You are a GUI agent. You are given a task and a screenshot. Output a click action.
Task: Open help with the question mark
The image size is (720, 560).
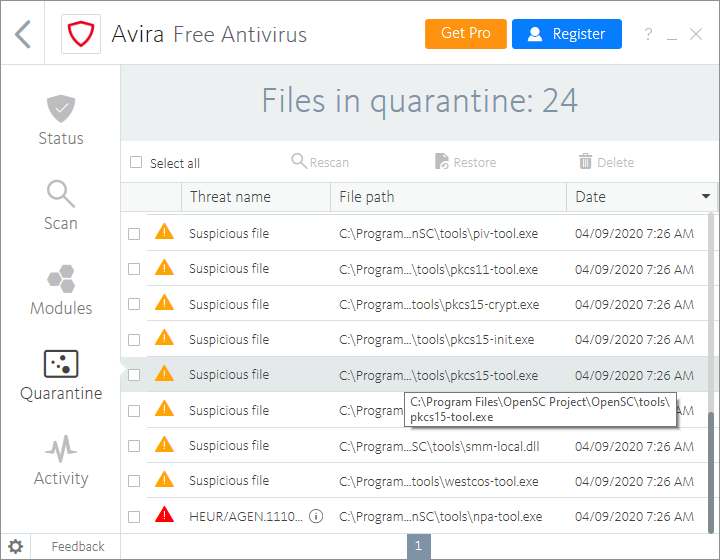point(648,34)
